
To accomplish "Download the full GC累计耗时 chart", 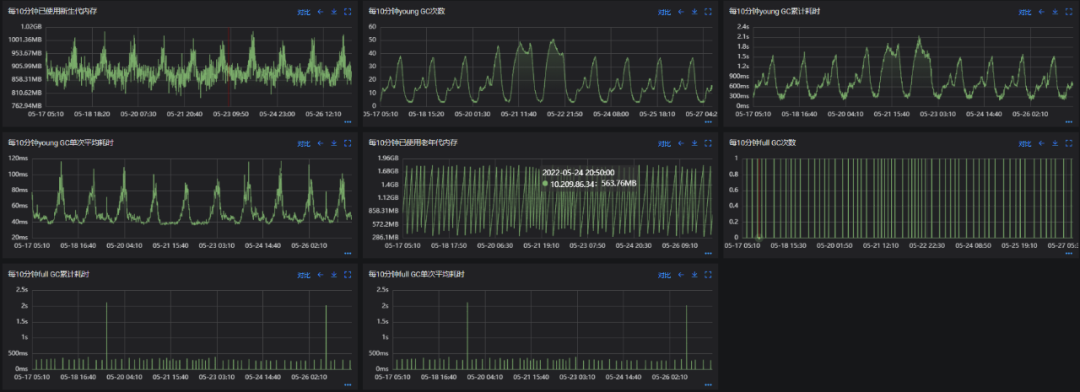I will coord(334,275).
